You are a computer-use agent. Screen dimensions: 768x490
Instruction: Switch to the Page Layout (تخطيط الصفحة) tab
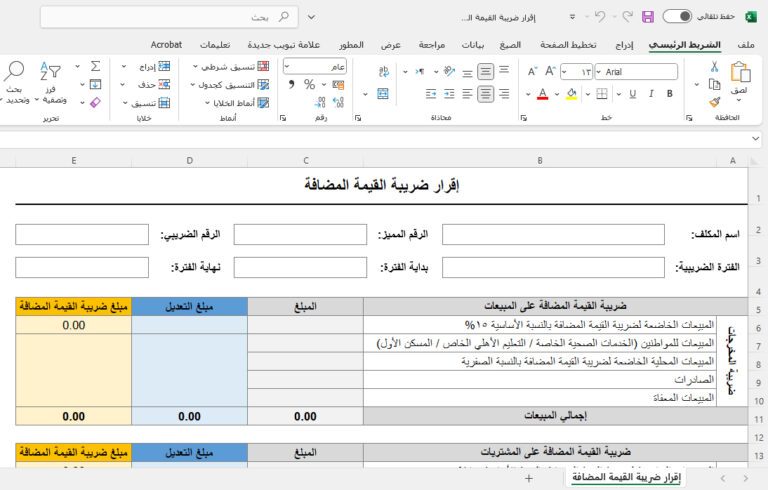[568, 45]
